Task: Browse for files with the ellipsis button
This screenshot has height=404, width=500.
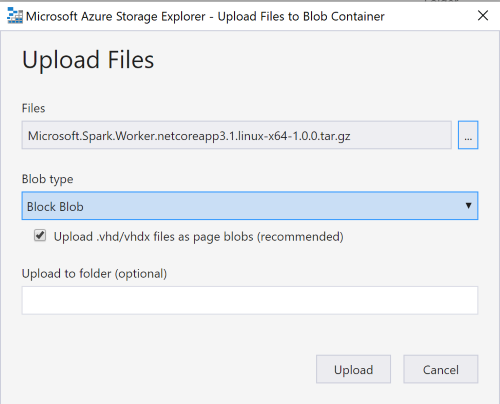Action: (468, 135)
